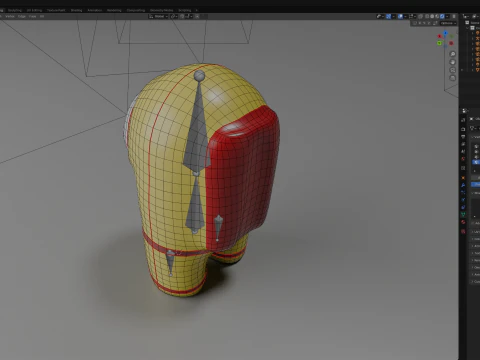The height and width of the screenshot is (360, 480).
Task: Switch to the Geometry Nodes workspace
Action: pyautogui.click(x=161, y=10)
